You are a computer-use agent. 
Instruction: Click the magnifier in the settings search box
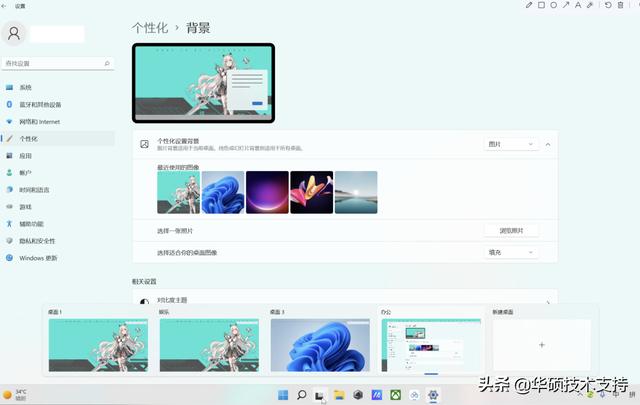(107, 63)
